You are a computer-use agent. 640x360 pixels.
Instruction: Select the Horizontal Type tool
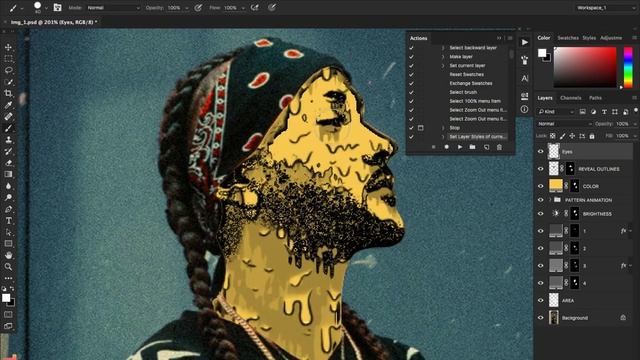click(x=8, y=221)
